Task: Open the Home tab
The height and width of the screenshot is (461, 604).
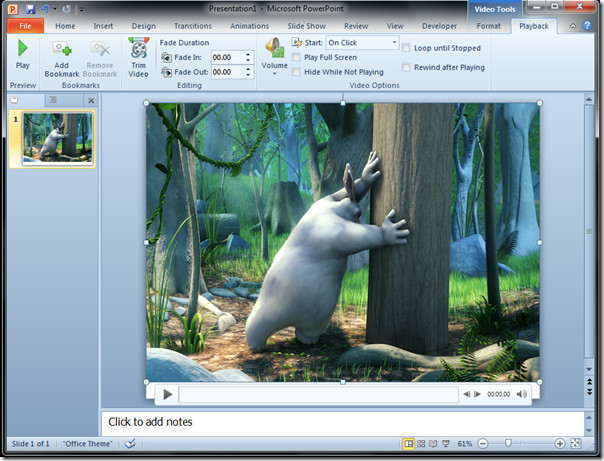Action: (65, 26)
